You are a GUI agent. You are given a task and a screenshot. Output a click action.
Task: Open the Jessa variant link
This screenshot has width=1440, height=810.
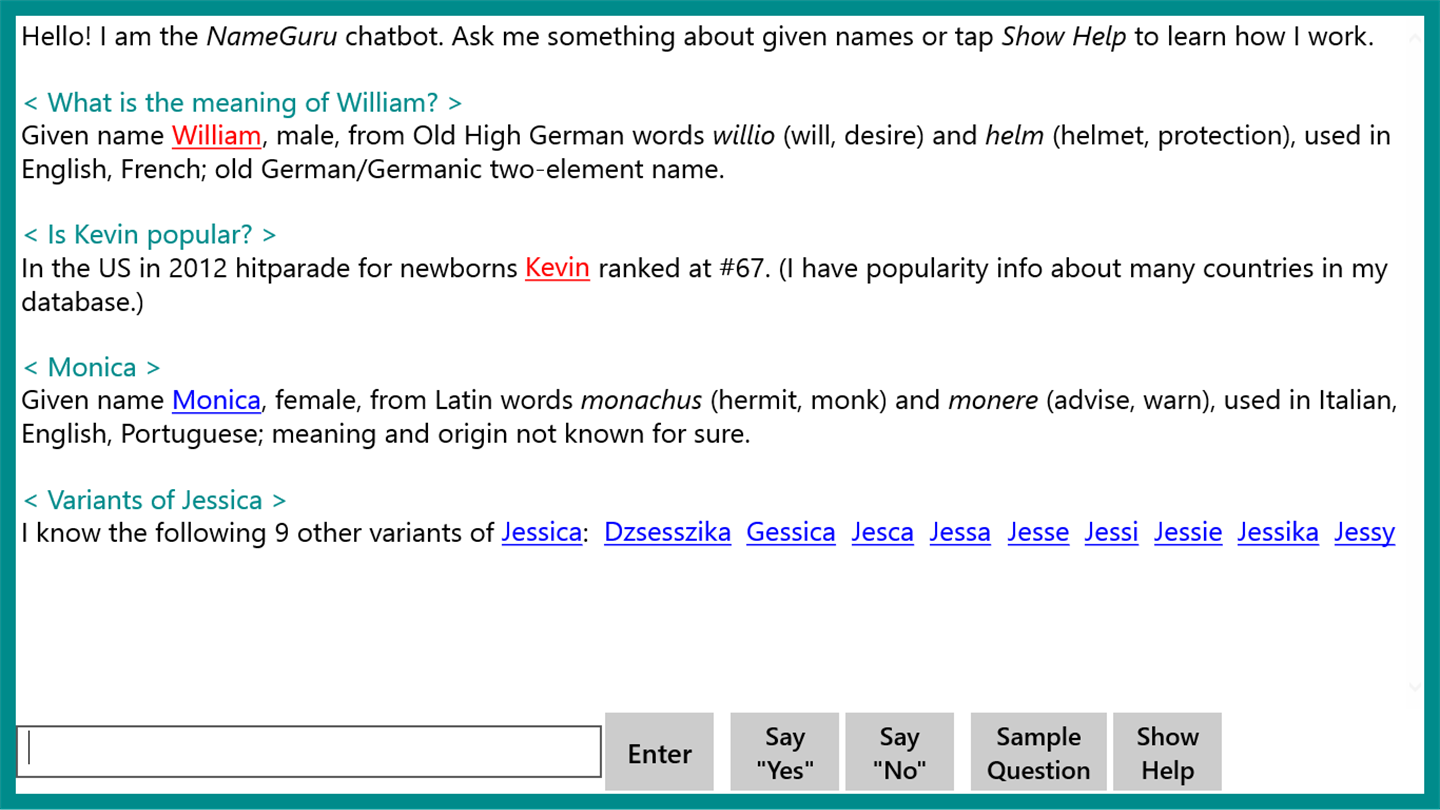[x=960, y=533]
